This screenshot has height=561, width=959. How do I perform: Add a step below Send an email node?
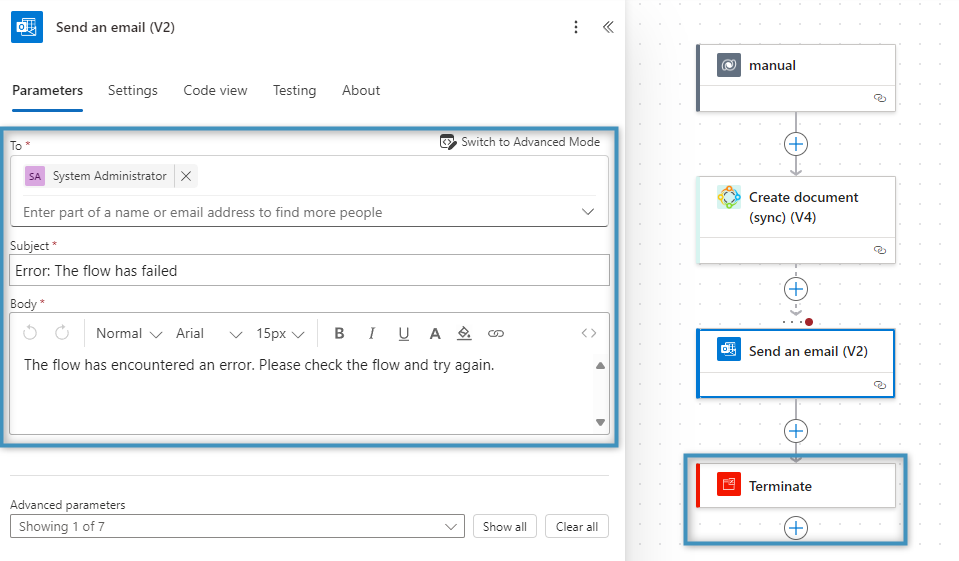click(x=796, y=431)
